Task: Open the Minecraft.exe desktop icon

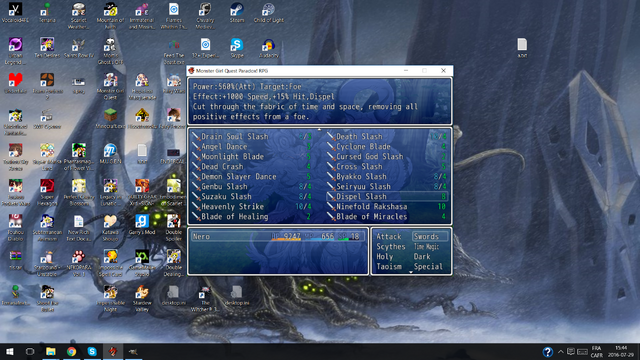Action: pyautogui.click(x=110, y=118)
